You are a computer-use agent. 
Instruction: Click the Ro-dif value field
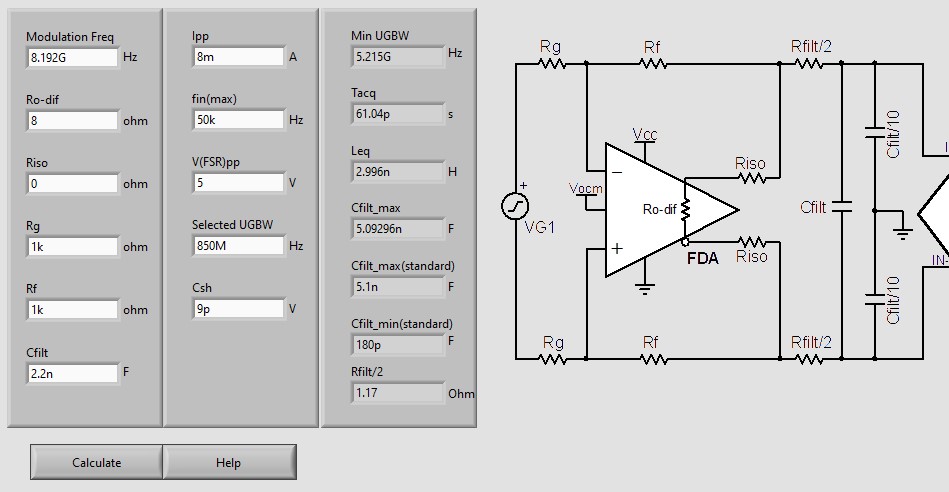tap(73, 121)
